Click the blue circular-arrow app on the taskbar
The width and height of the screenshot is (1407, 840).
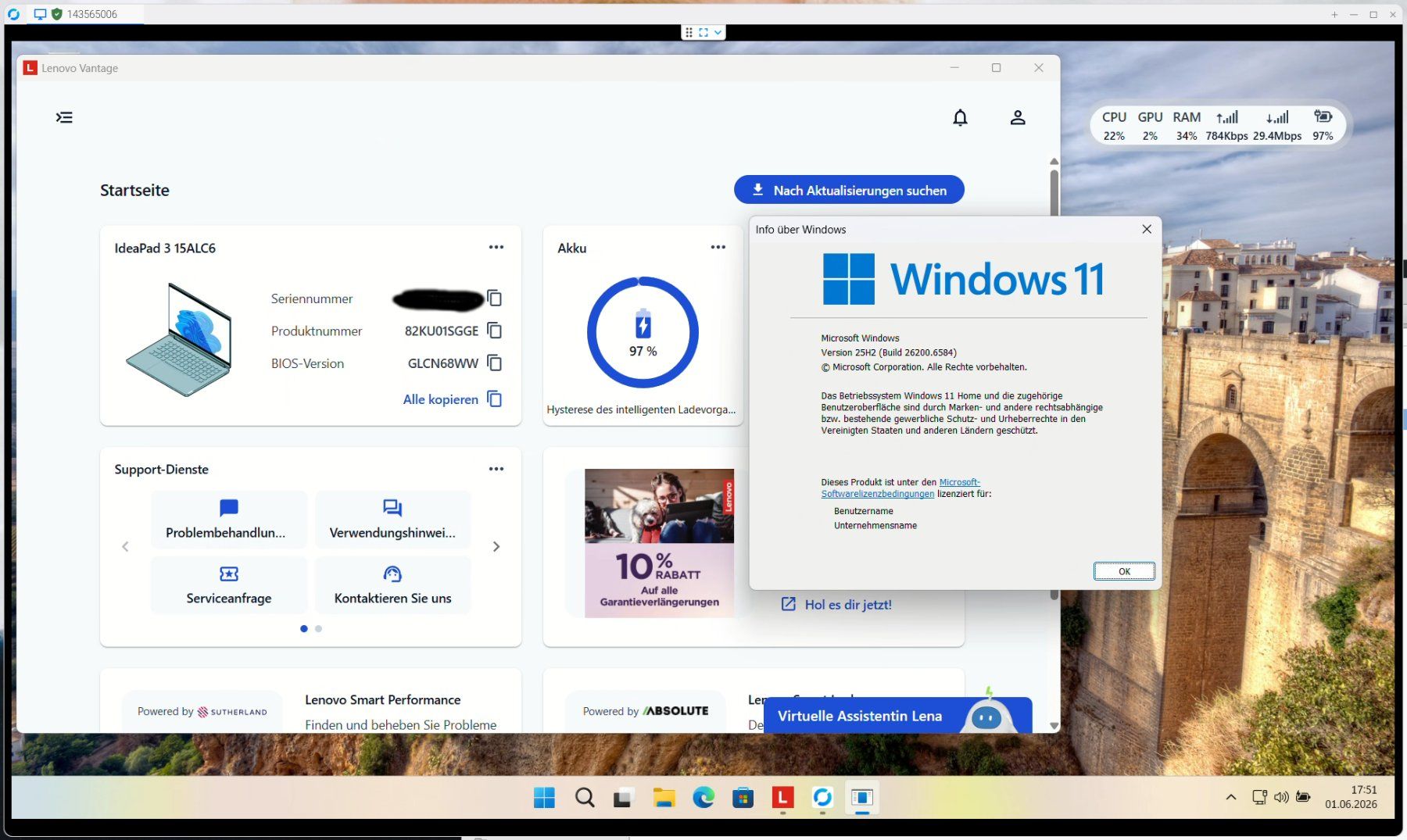pyautogui.click(x=822, y=798)
